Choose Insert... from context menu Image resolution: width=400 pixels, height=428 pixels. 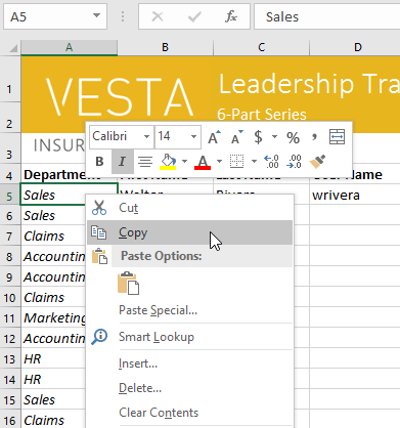190,363
